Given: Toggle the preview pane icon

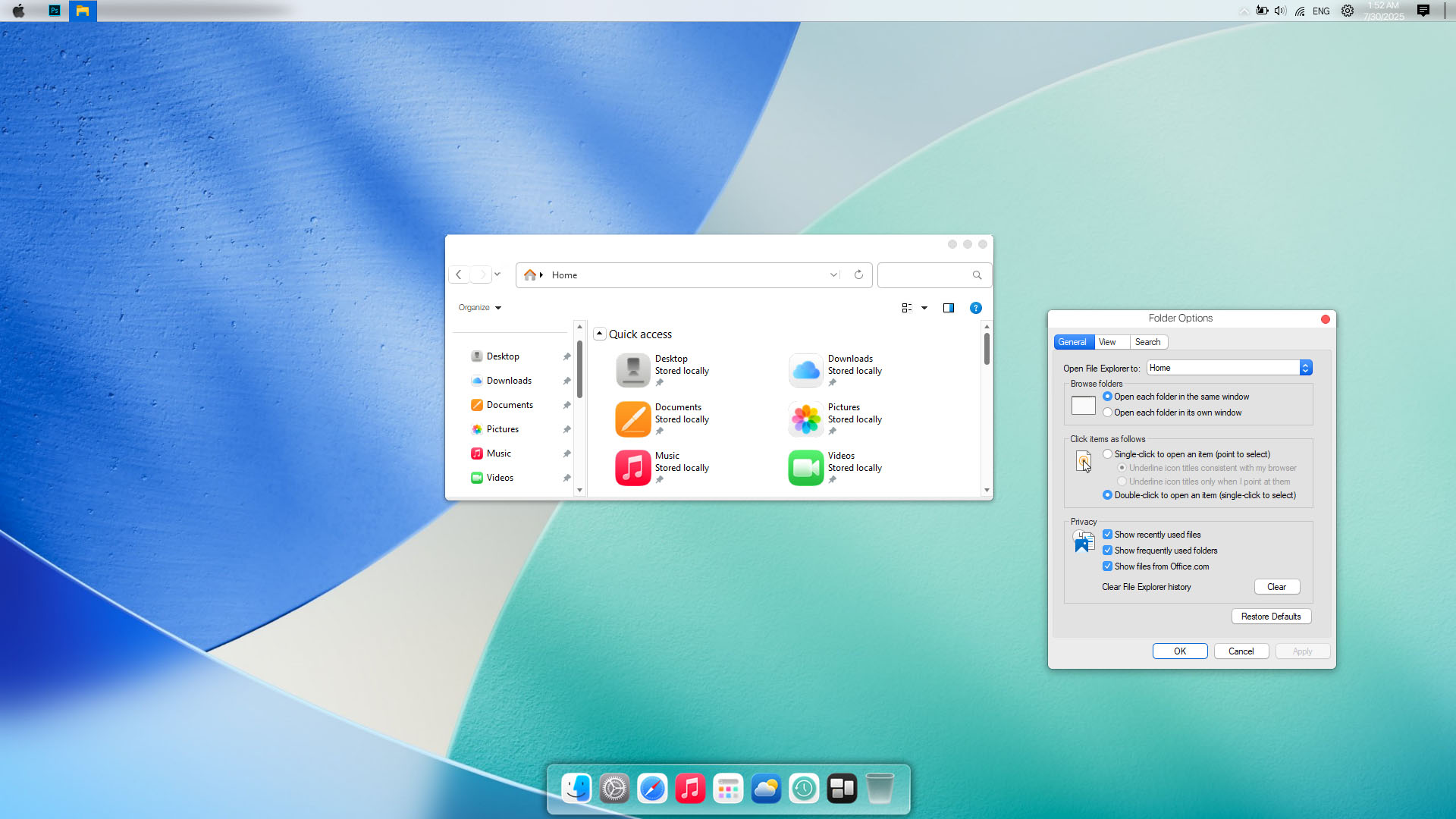Looking at the screenshot, I should tap(948, 308).
